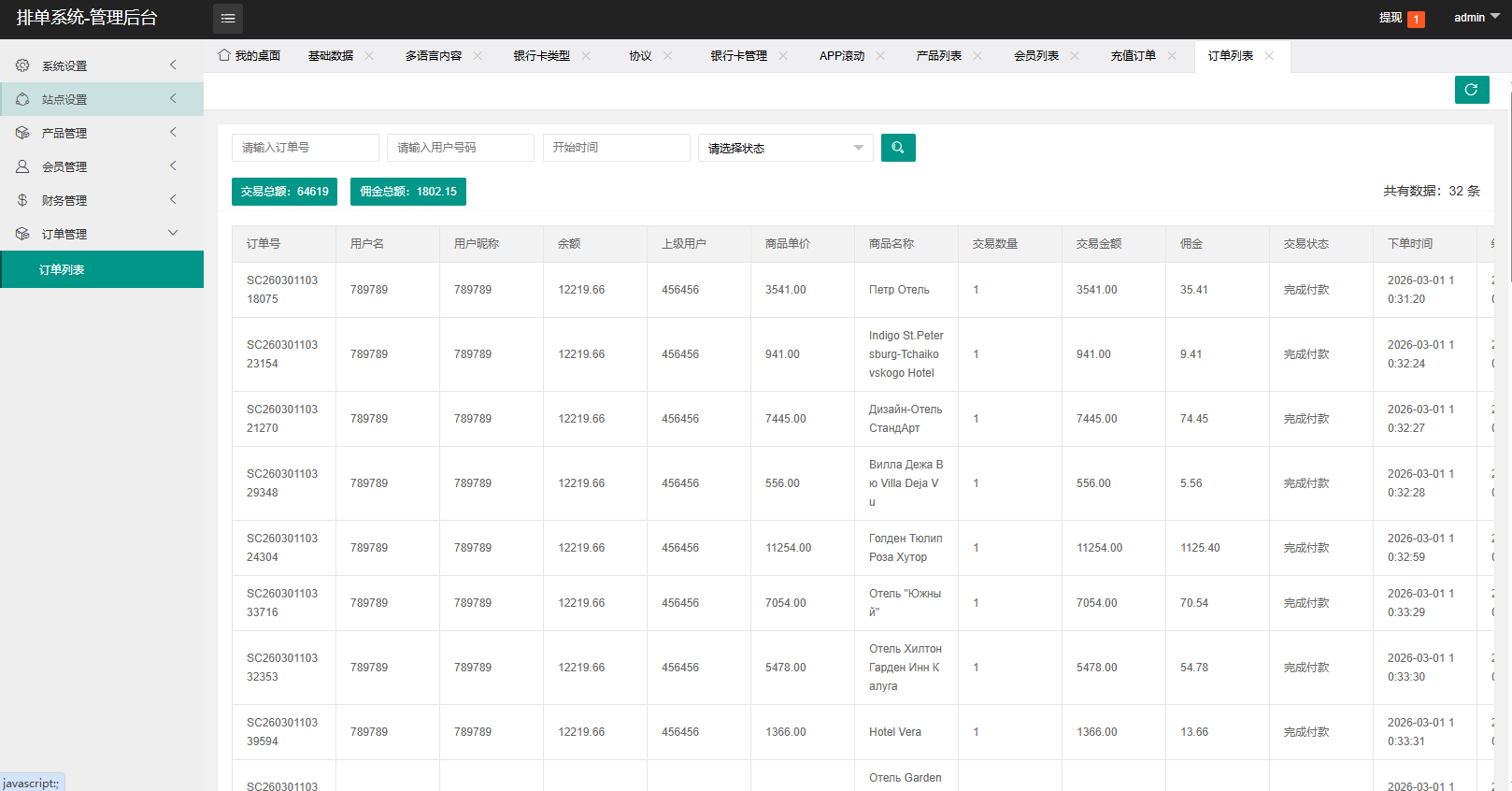Click transaction amount 7445.00
1512x791 pixels.
pyautogui.click(x=1097, y=419)
